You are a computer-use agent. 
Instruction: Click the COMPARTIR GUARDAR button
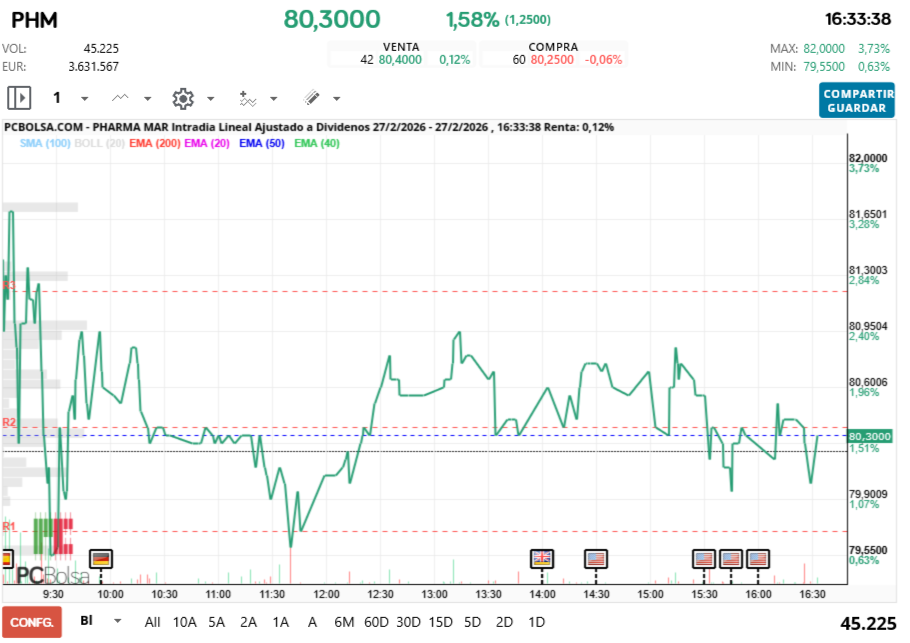click(857, 98)
